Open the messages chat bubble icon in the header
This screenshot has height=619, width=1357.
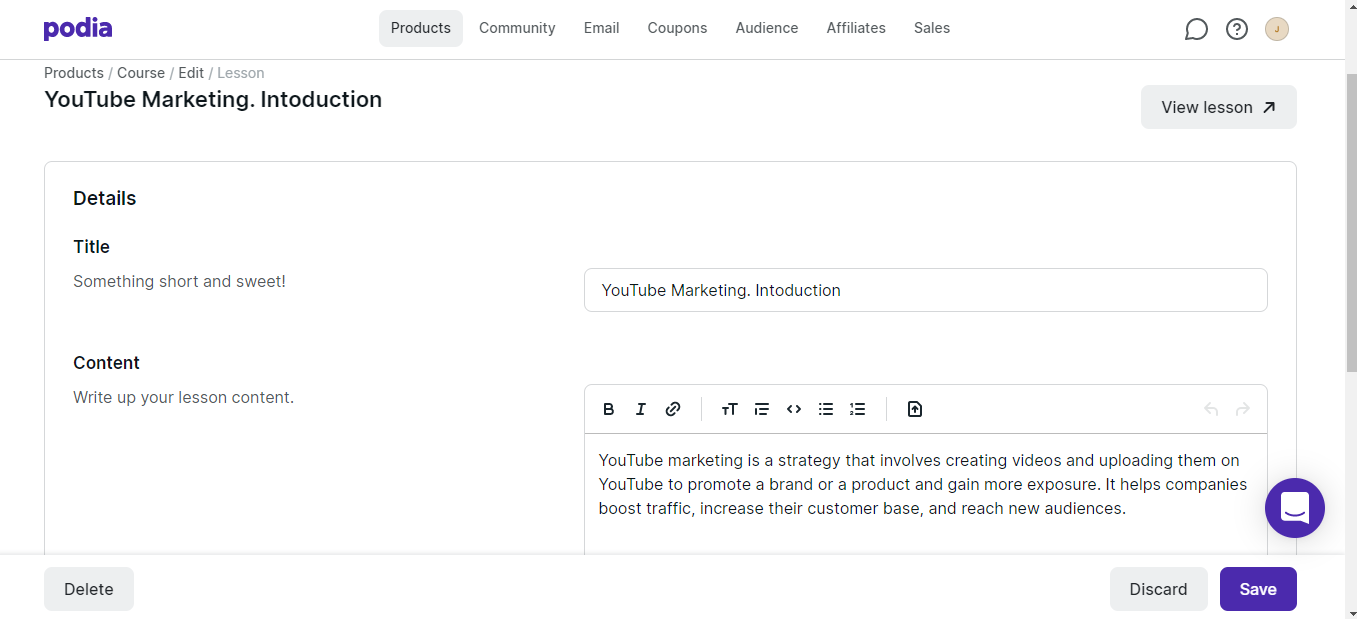[1196, 29]
